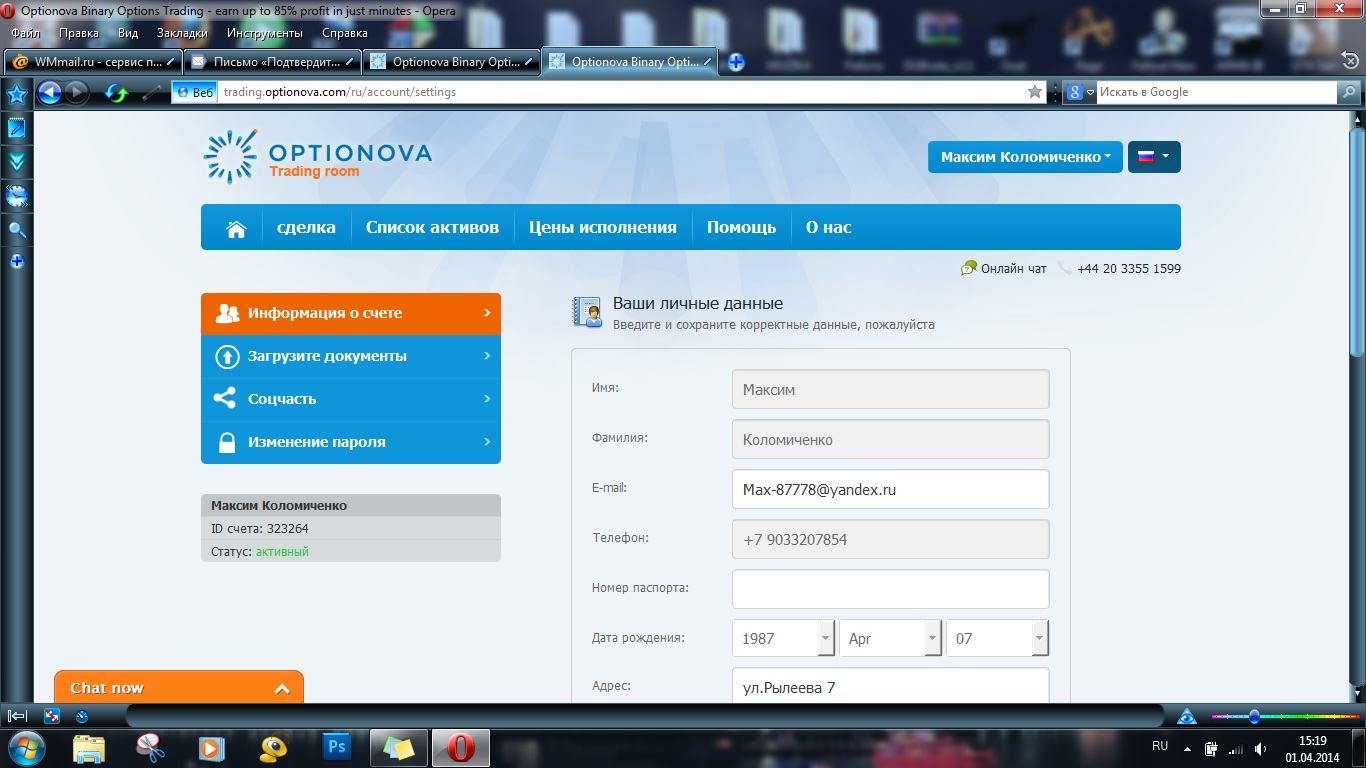Select Информация о счете in side menu
The height and width of the screenshot is (768, 1366).
[x=351, y=313]
